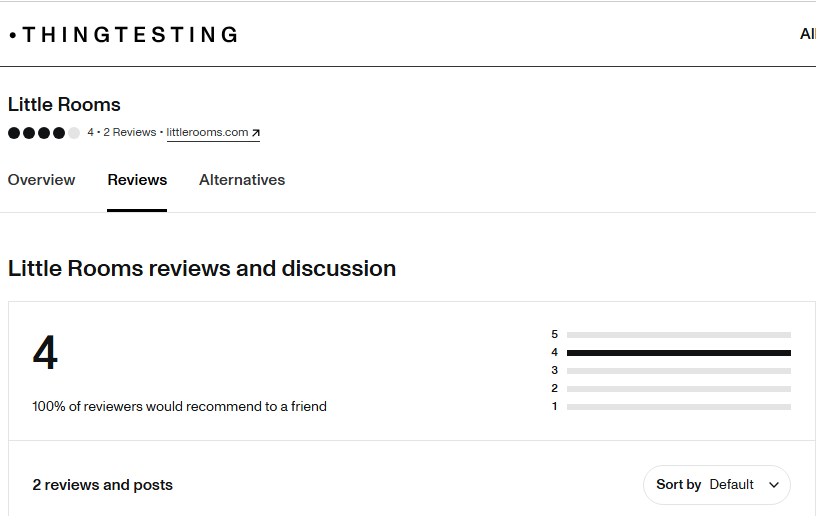Viewport: 816px width, 516px height.
Task: Click 'Little Rooms reviews and discussion' heading
Action: point(202,269)
